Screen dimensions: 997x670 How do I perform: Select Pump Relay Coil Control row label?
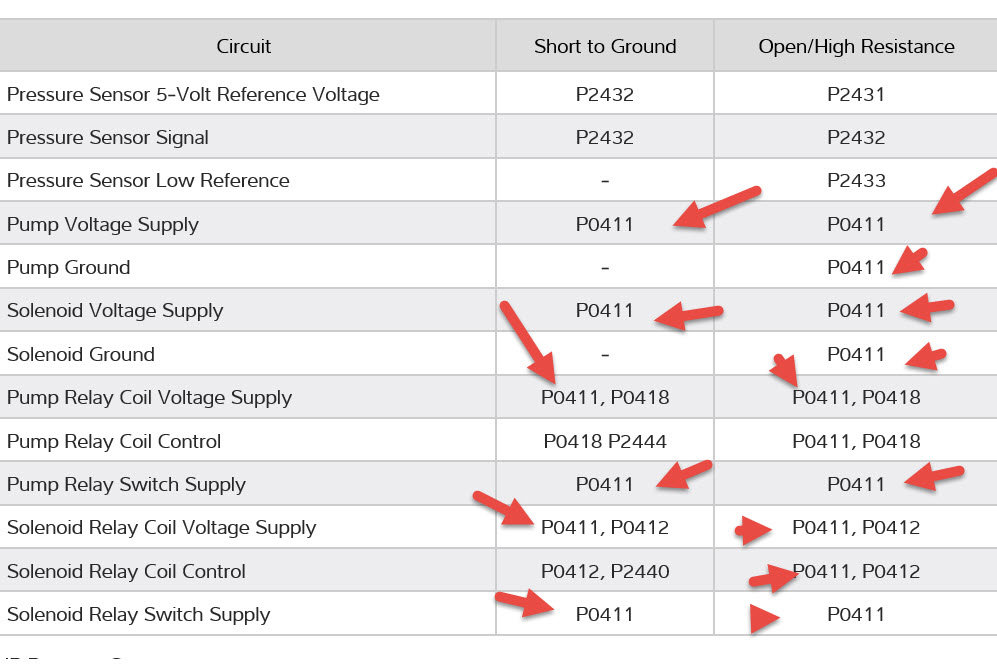pos(114,441)
